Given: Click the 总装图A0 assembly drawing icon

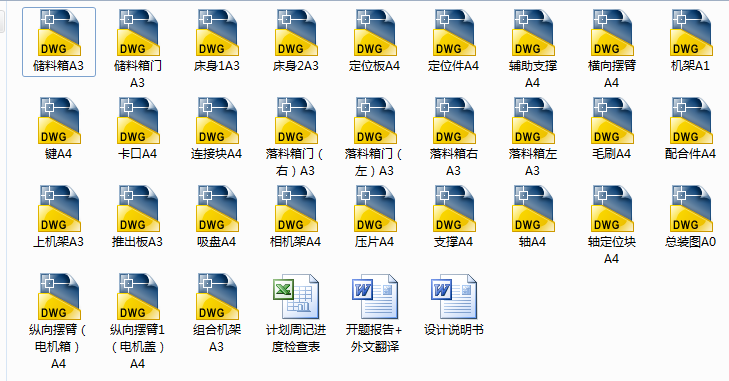Looking at the screenshot, I should pos(691,208).
